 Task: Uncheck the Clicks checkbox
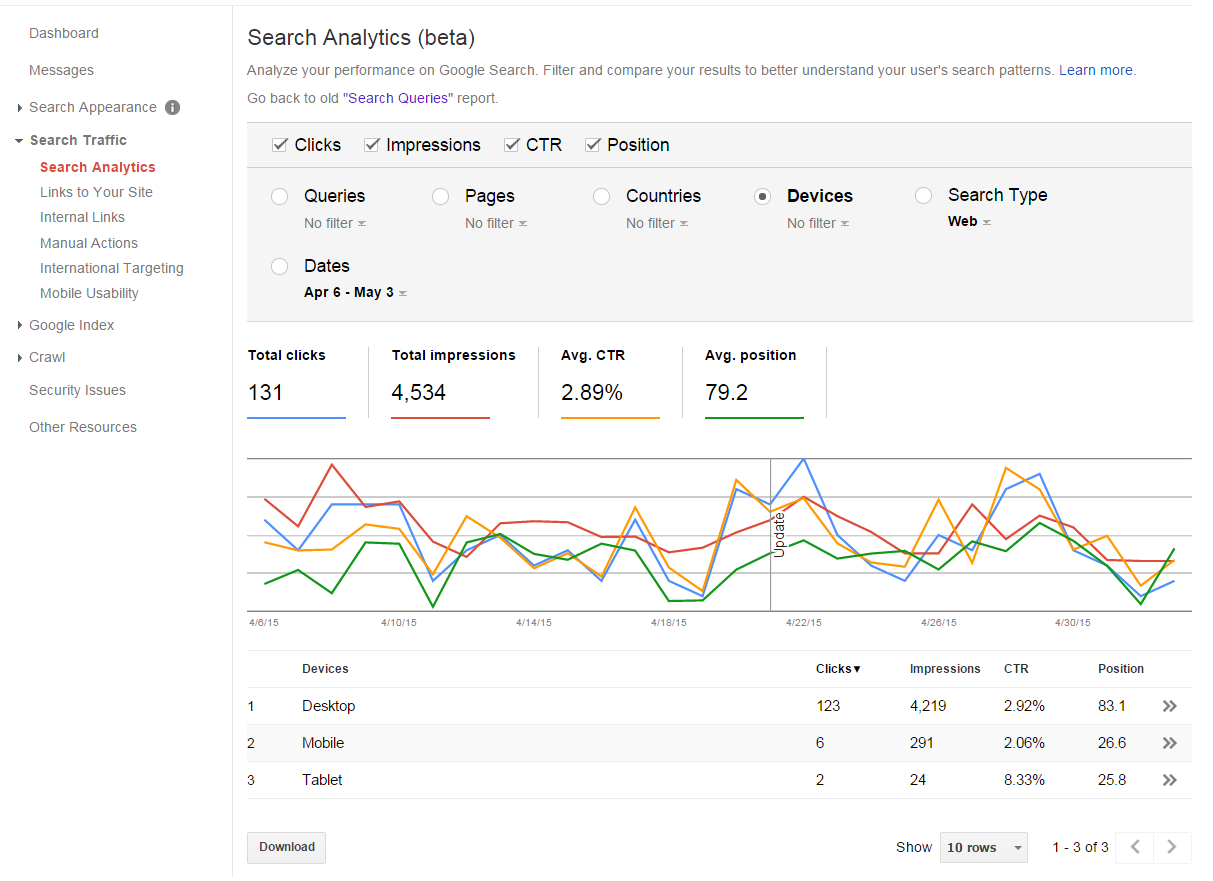[280, 145]
